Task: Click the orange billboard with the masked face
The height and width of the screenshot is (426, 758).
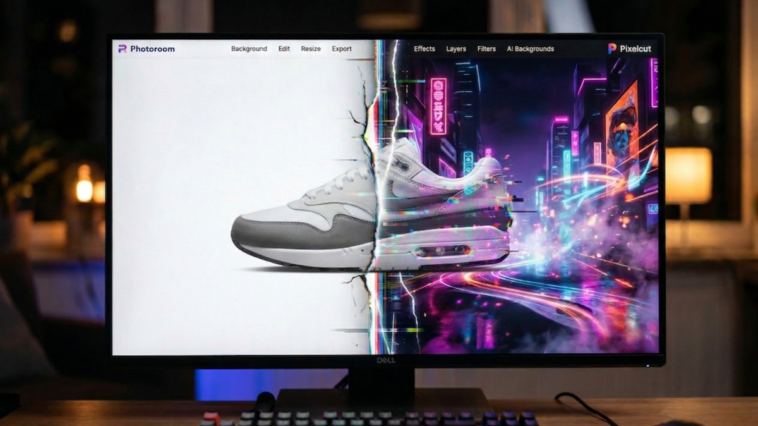Action: (620, 125)
